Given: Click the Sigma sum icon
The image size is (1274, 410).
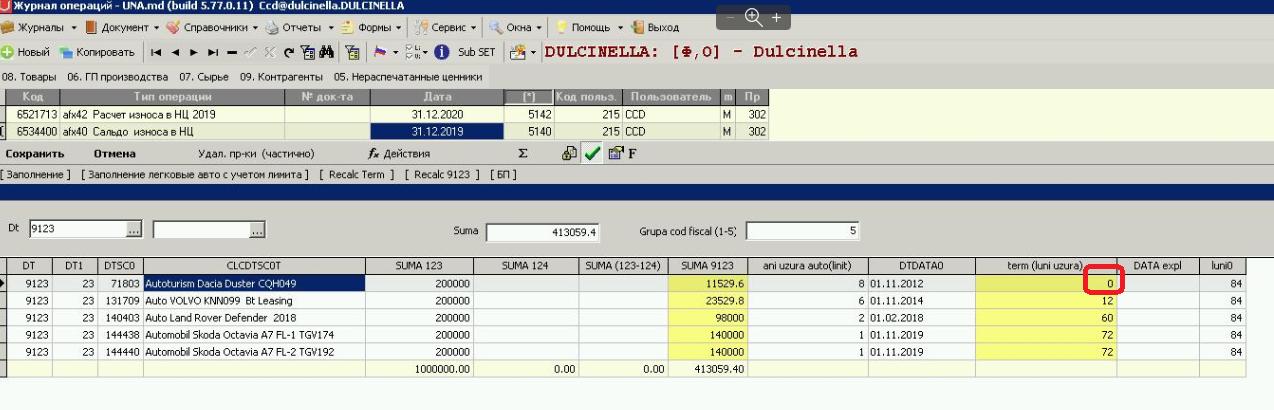Looking at the screenshot, I should [x=523, y=154].
